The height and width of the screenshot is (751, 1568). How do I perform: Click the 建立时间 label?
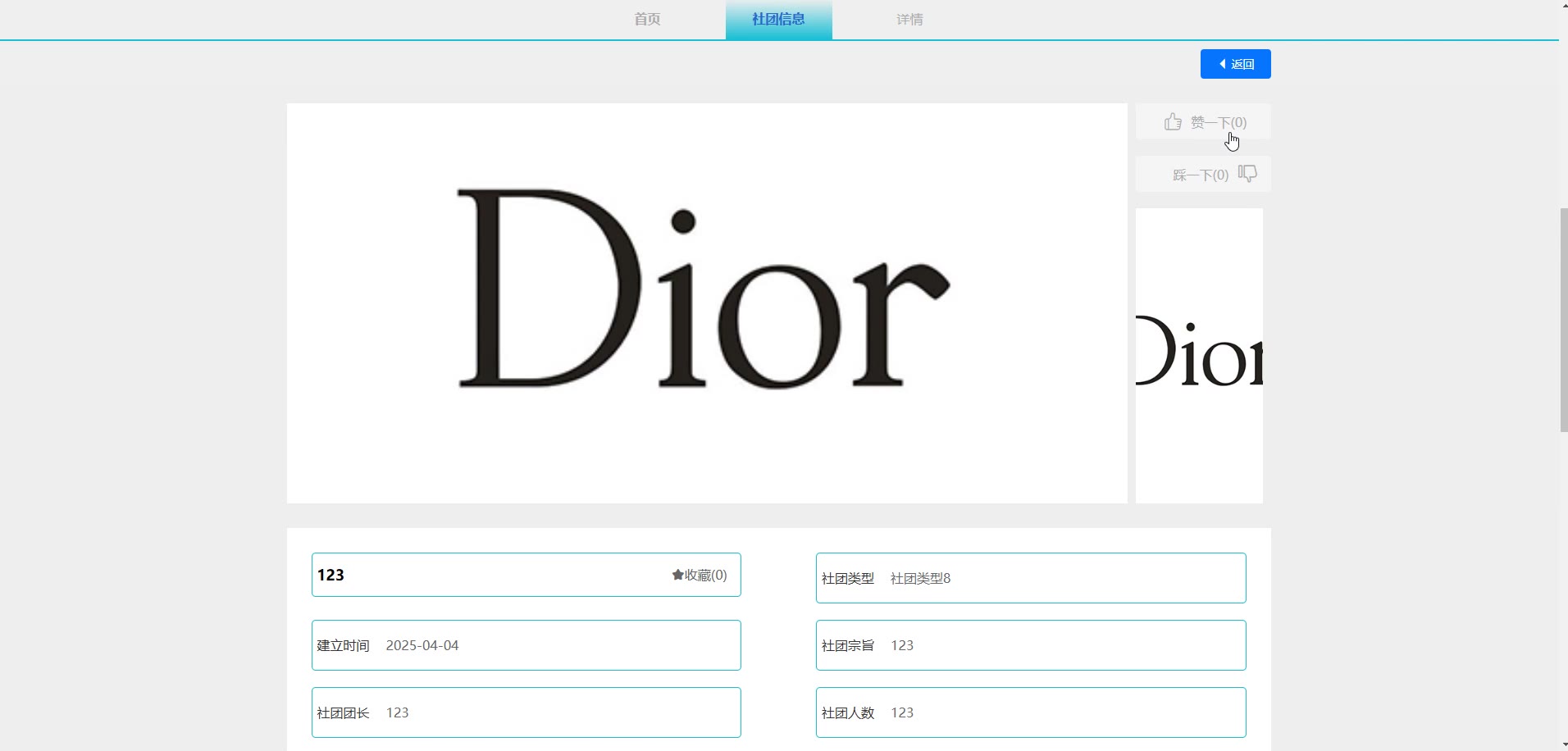coord(344,645)
